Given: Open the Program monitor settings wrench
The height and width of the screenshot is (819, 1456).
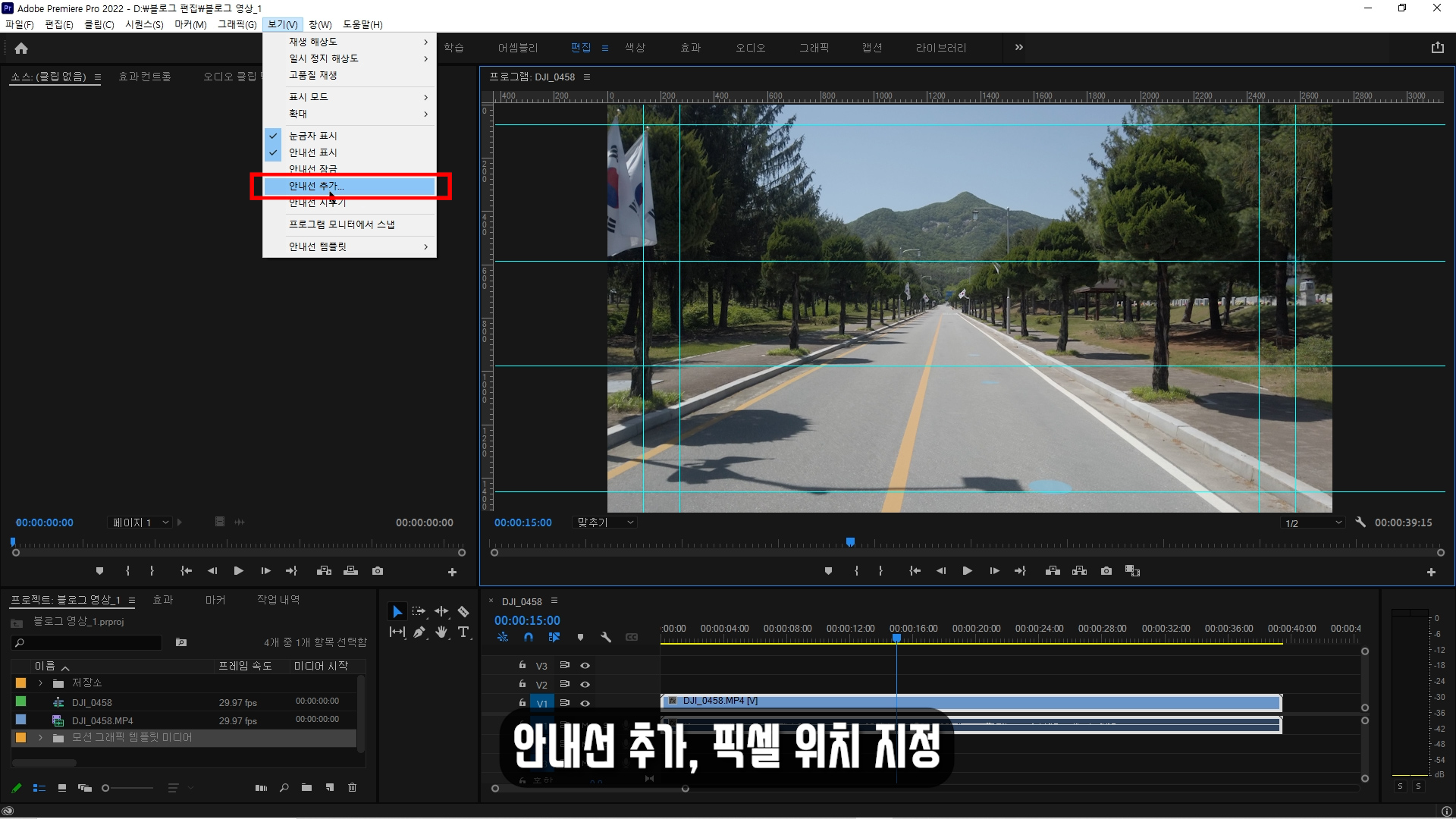Looking at the screenshot, I should pos(1360,522).
